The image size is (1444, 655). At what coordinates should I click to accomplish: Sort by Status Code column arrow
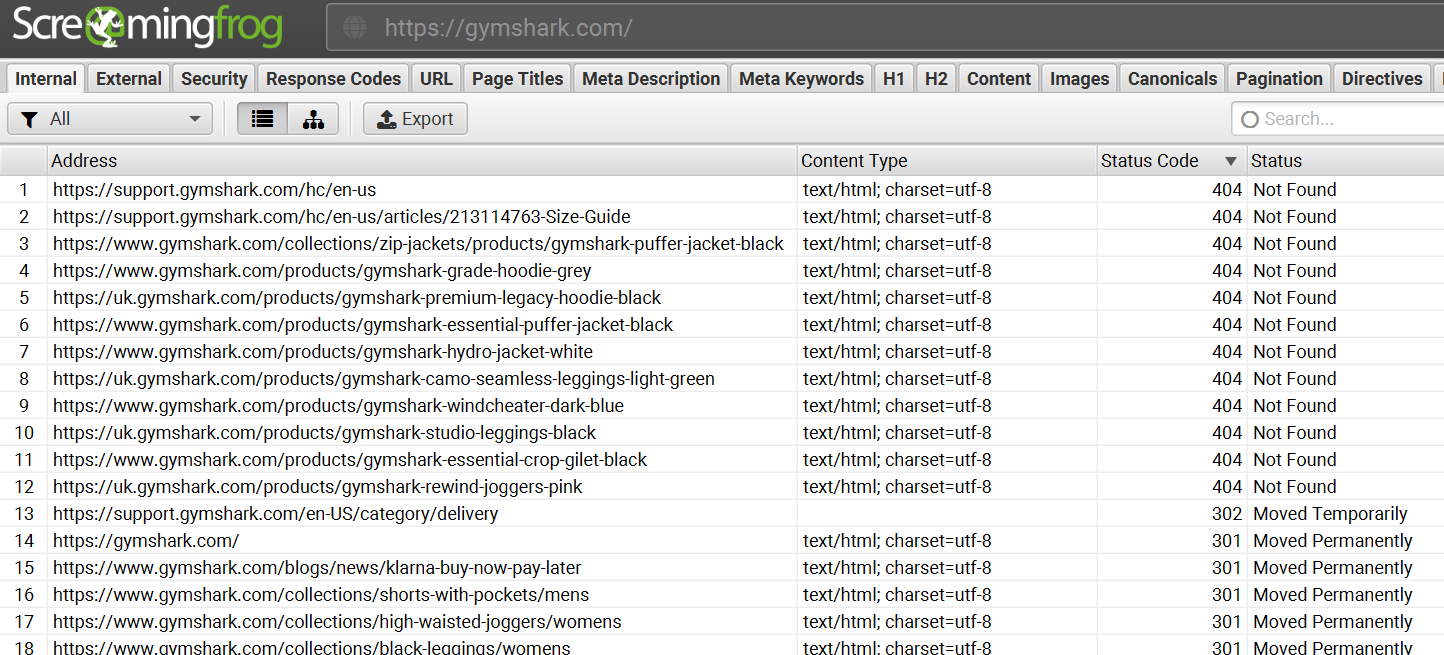(x=1230, y=161)
